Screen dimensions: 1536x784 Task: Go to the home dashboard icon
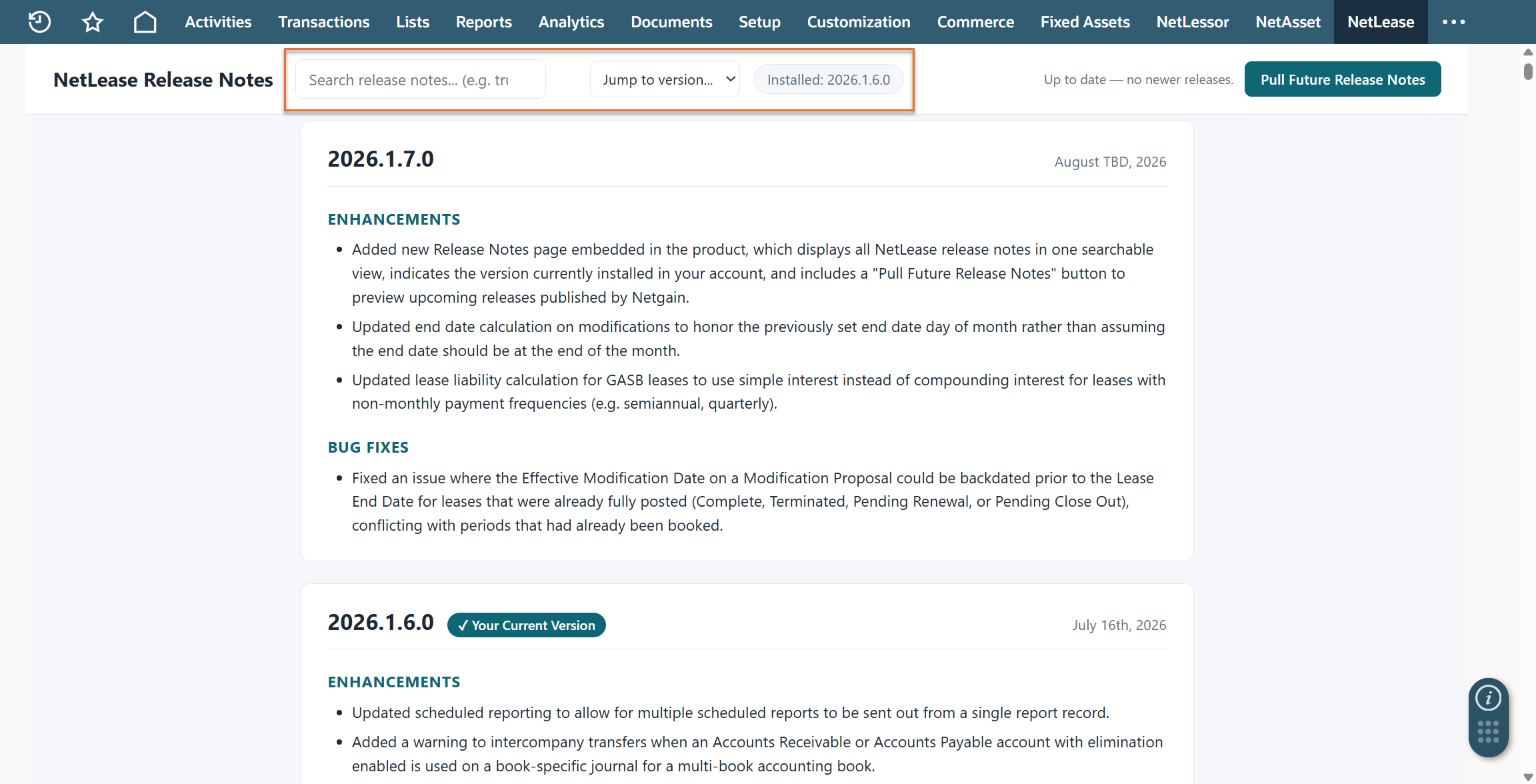click(x=145, y=22)
